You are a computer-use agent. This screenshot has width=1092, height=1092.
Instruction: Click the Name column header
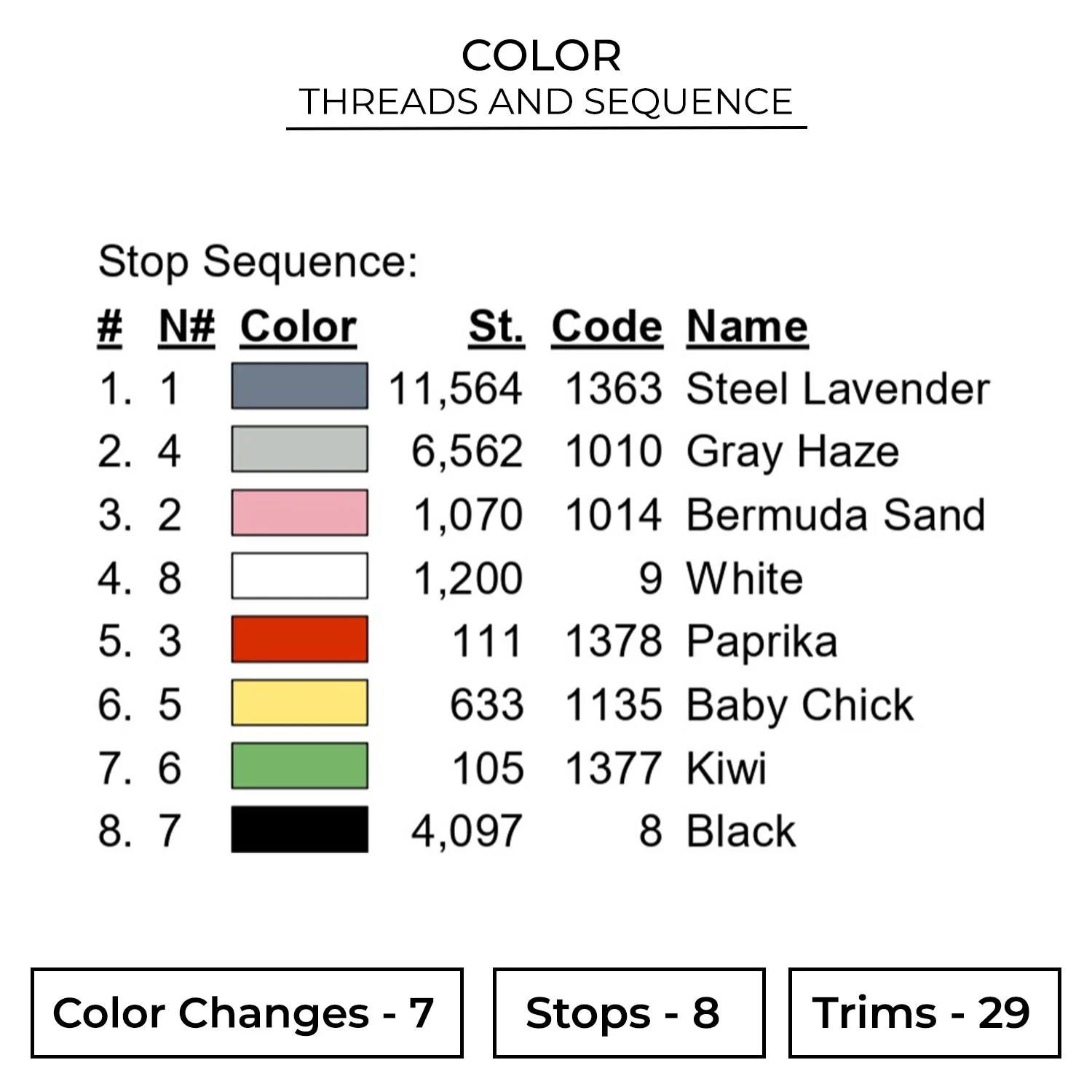point(747,326)
